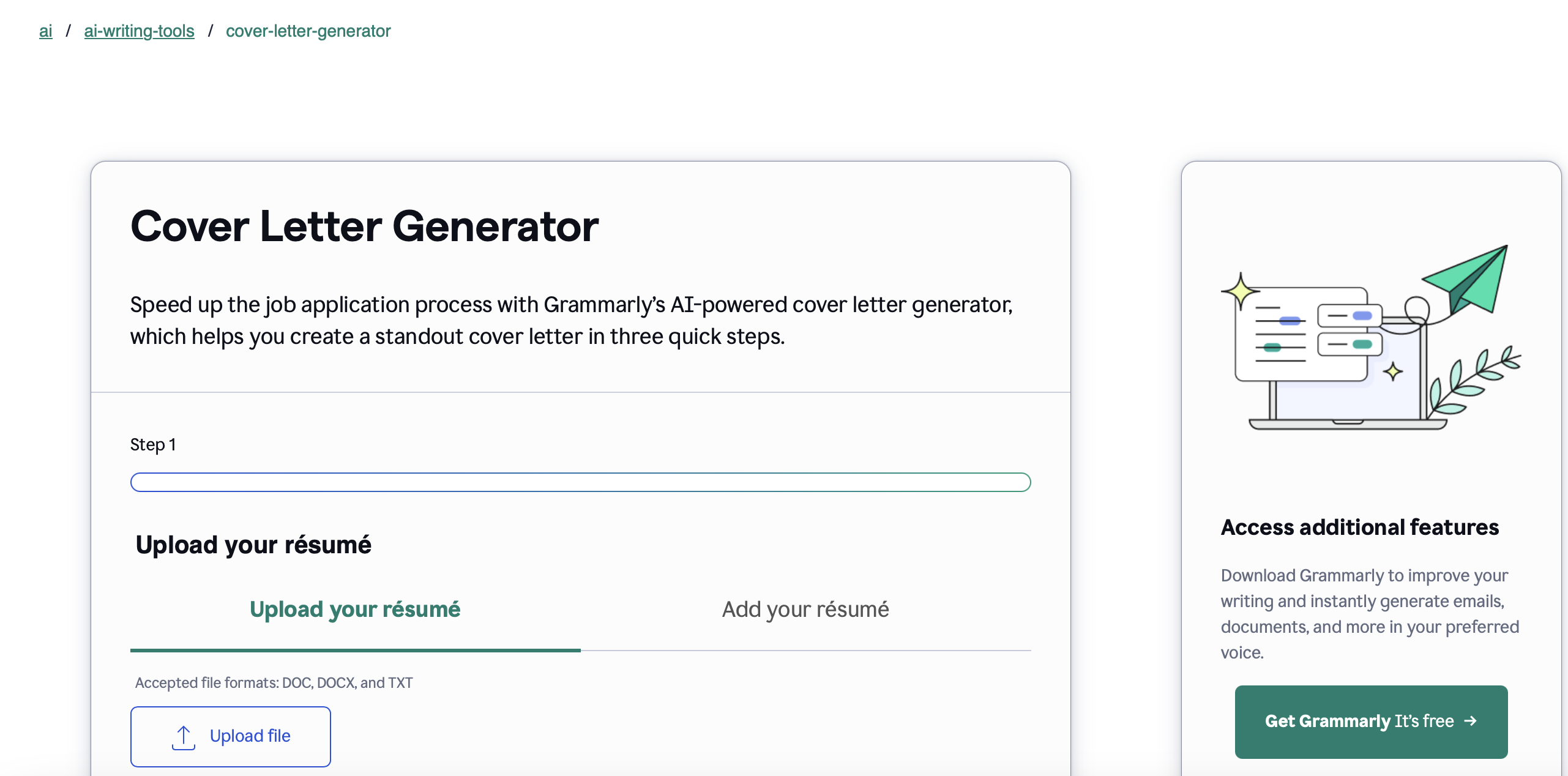The image size is (1568, 776).
Task: Click the cover-letter-generator breadcrumb
Action: pyautogui.click(x=308, y=31)
